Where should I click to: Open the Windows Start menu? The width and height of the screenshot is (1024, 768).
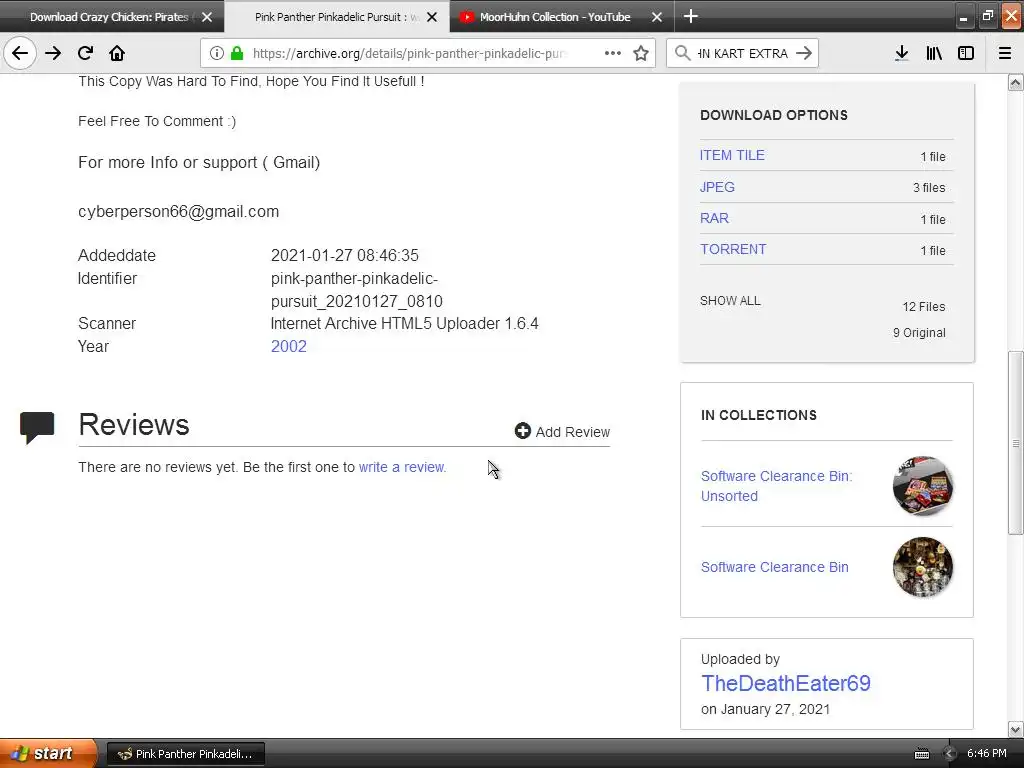(48, 753)
